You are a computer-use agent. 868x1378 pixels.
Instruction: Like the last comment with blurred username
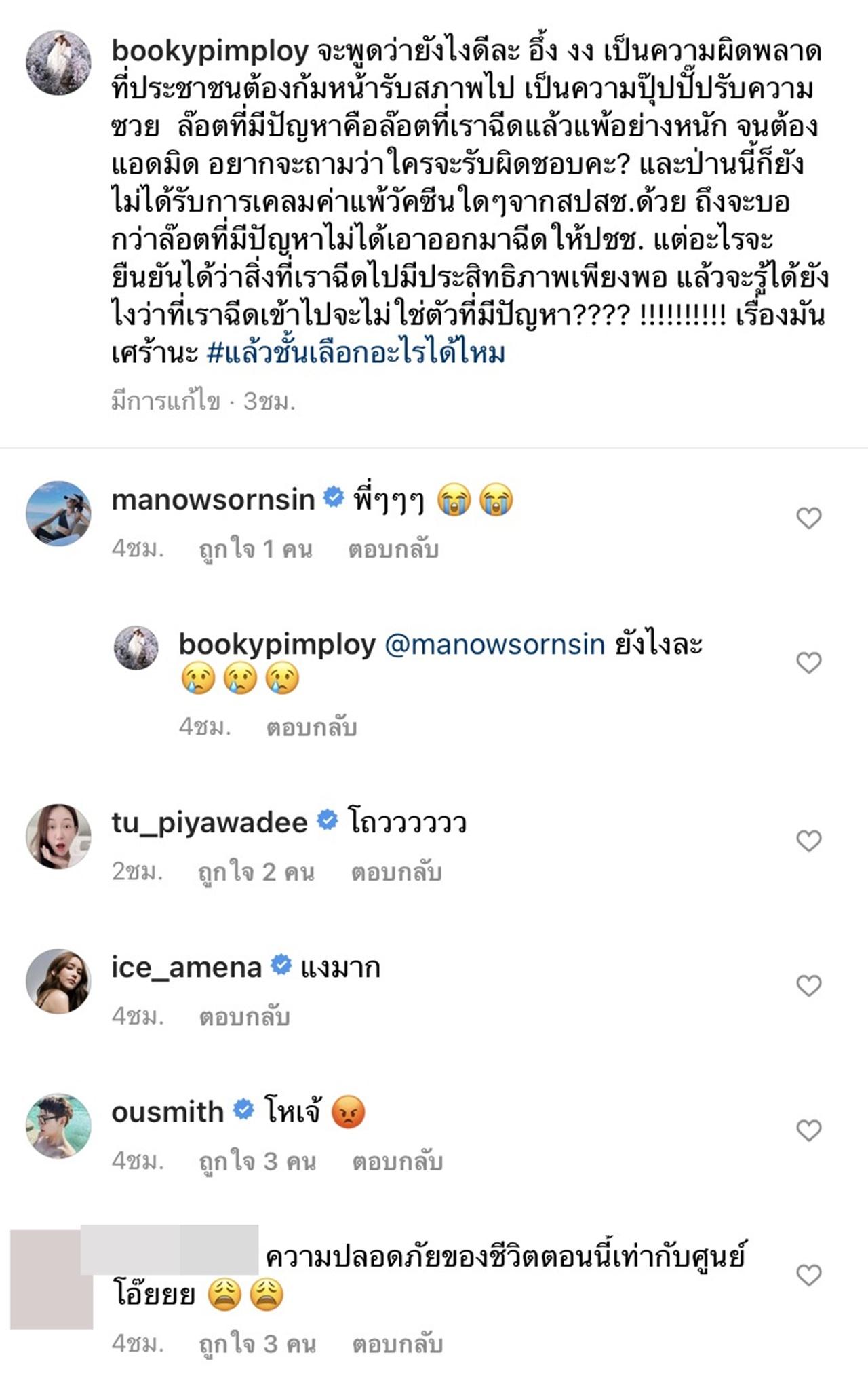[808, 1275]
